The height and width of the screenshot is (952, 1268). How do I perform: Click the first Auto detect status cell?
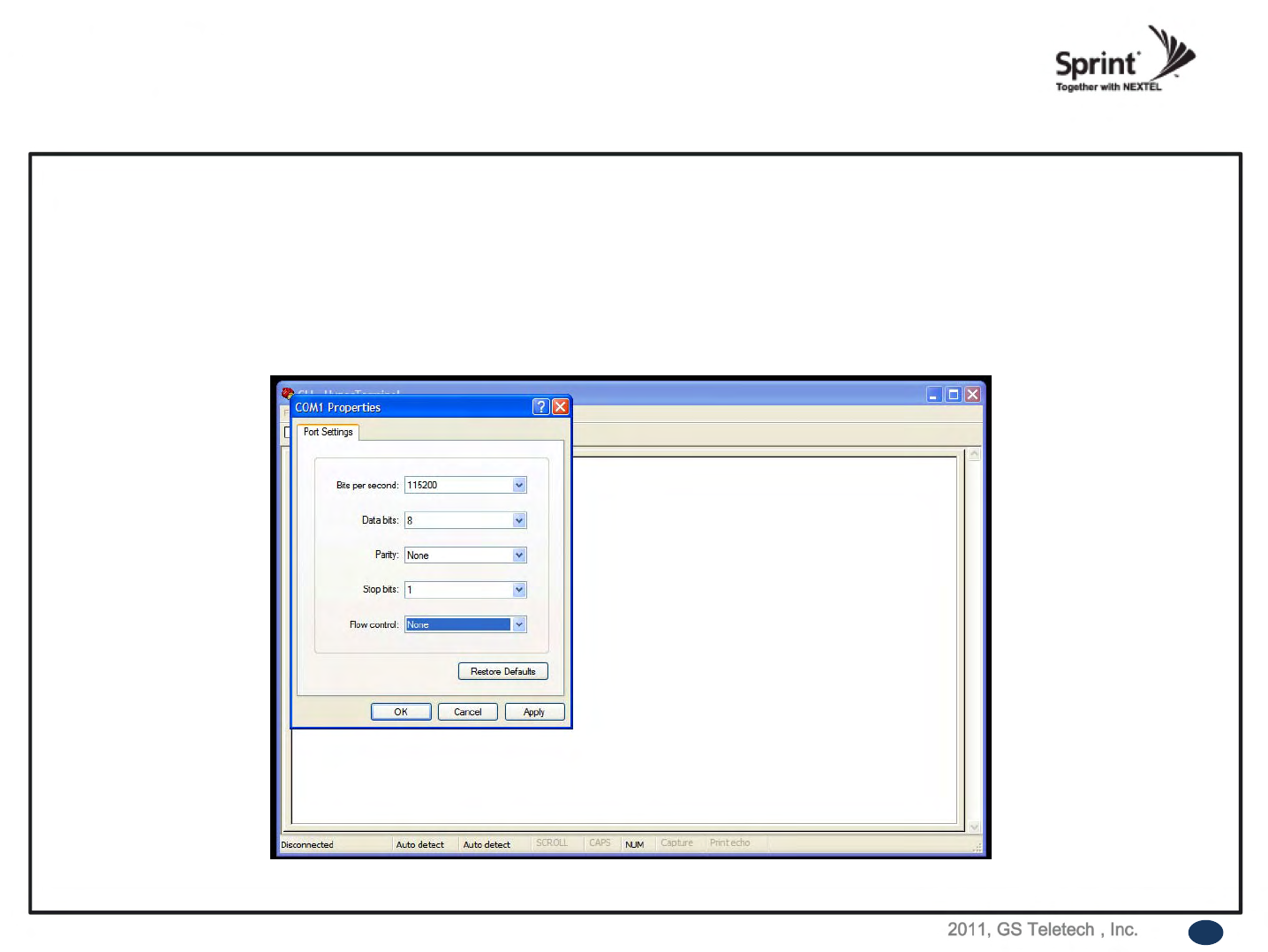tap(420, 845)
